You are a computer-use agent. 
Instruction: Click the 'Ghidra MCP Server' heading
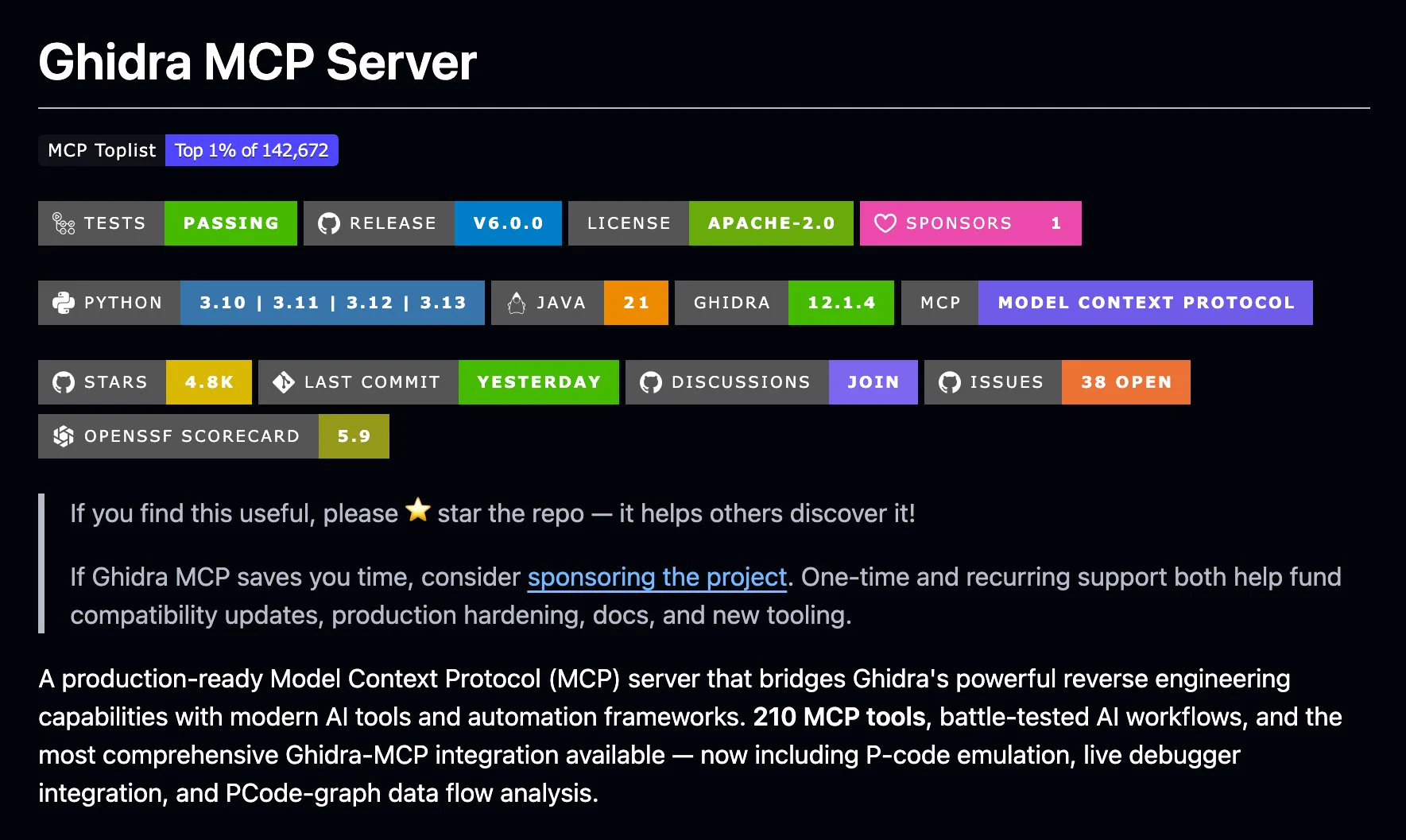(258, 62)
